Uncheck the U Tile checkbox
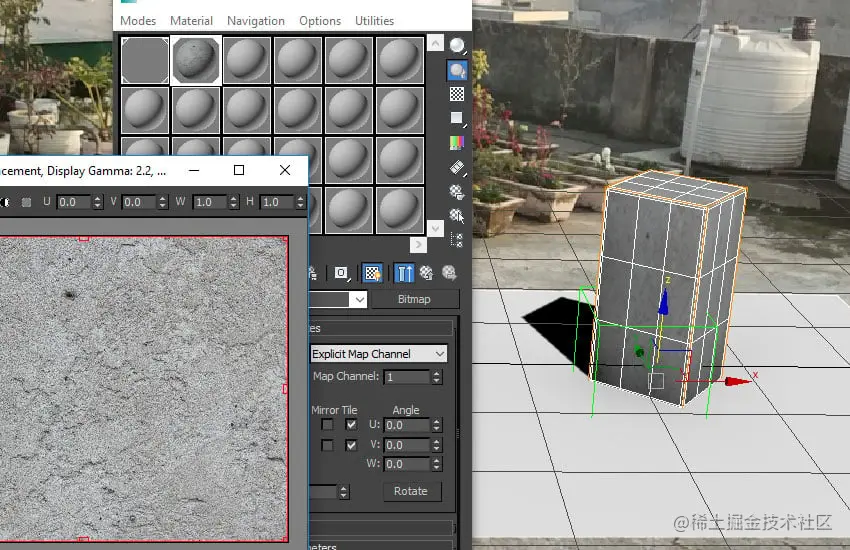The height and width of the screenshot is (550, 850). (351, 425)
